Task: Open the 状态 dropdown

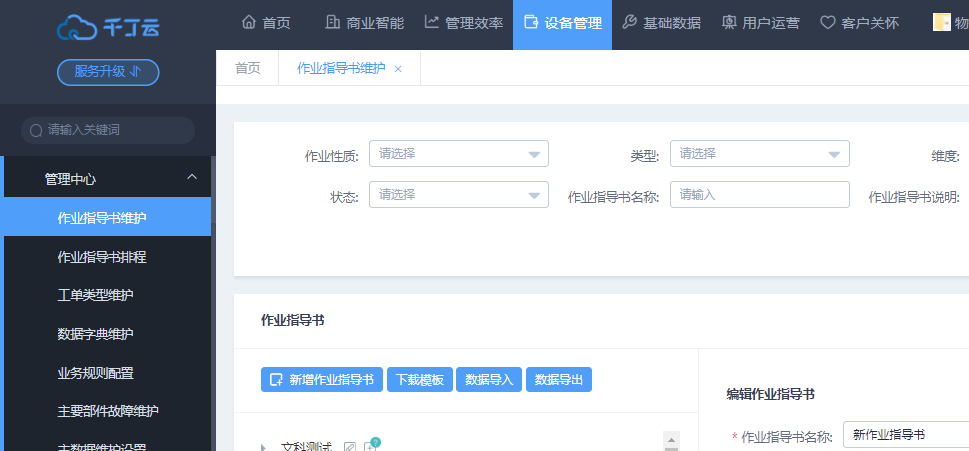Action: tap(459, 195)
